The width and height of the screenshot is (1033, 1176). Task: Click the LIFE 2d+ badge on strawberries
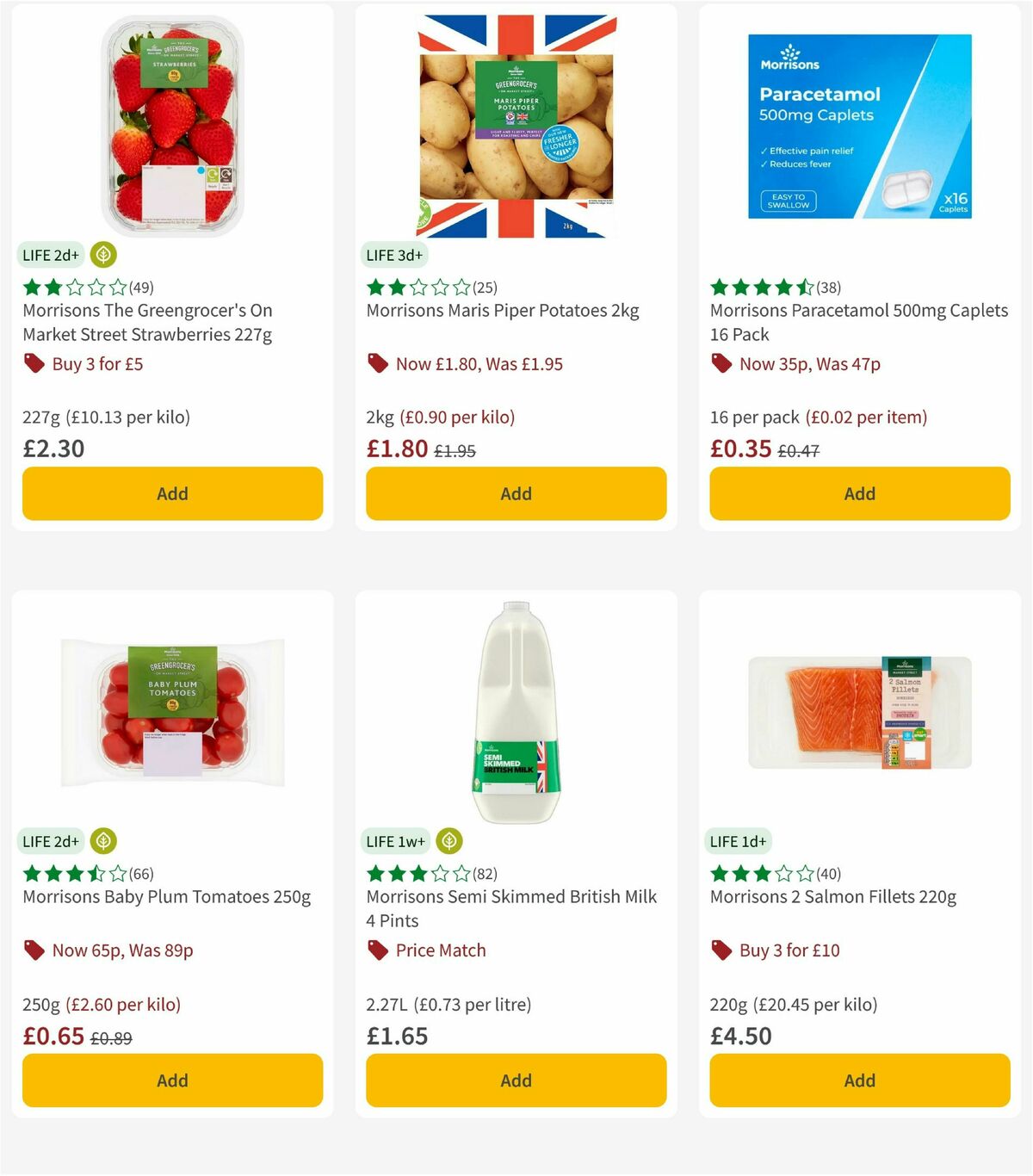tap(50, 255)
